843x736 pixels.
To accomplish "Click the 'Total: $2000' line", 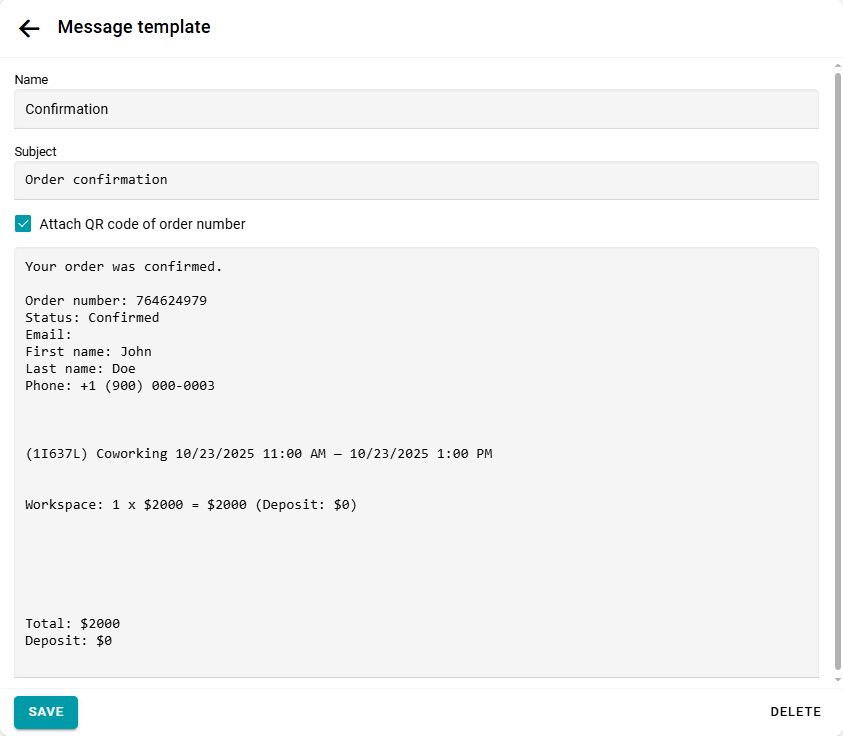I will pyautogui.click(x=72, y=624).
